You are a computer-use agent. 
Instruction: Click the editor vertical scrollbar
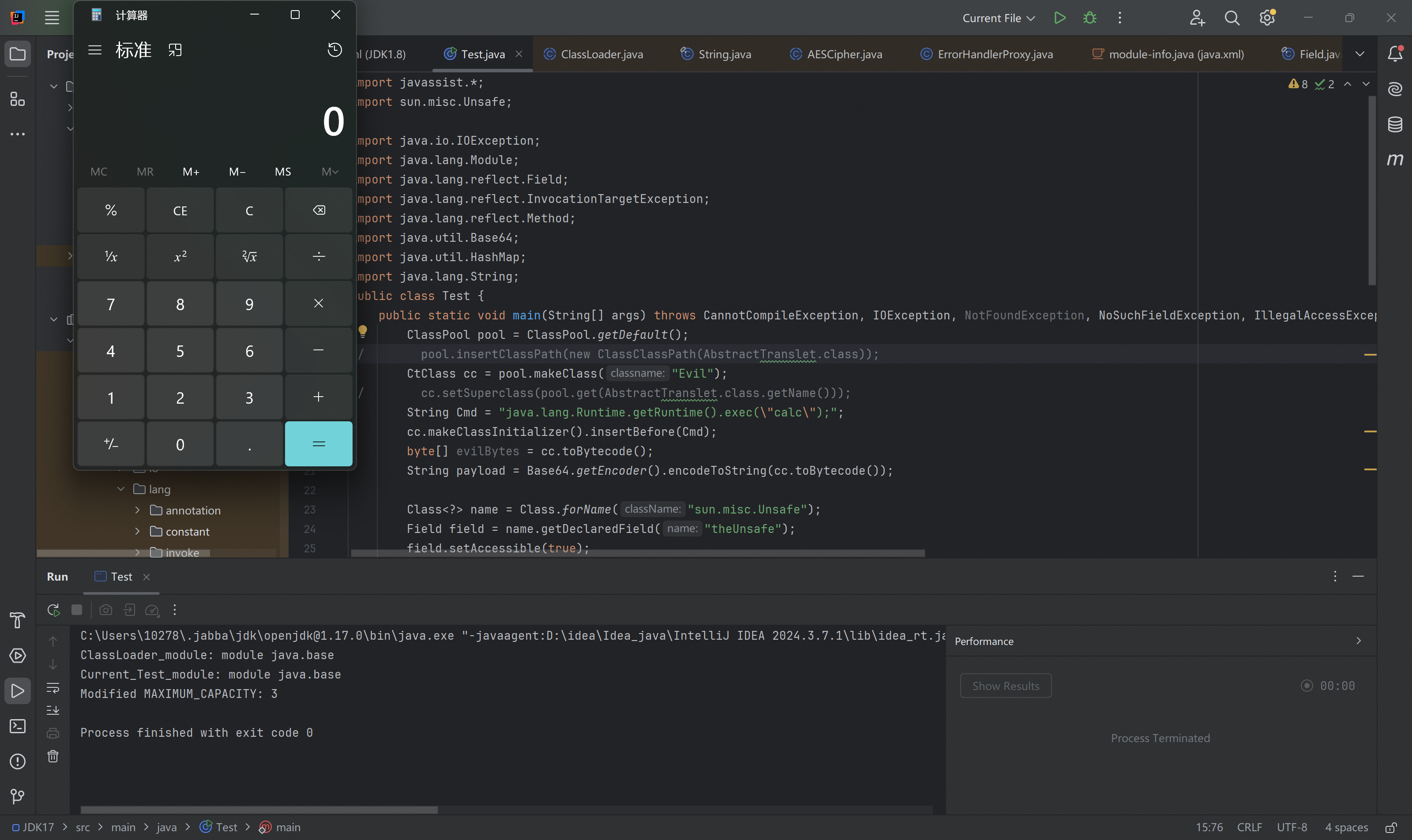(x=1372, y=190)
